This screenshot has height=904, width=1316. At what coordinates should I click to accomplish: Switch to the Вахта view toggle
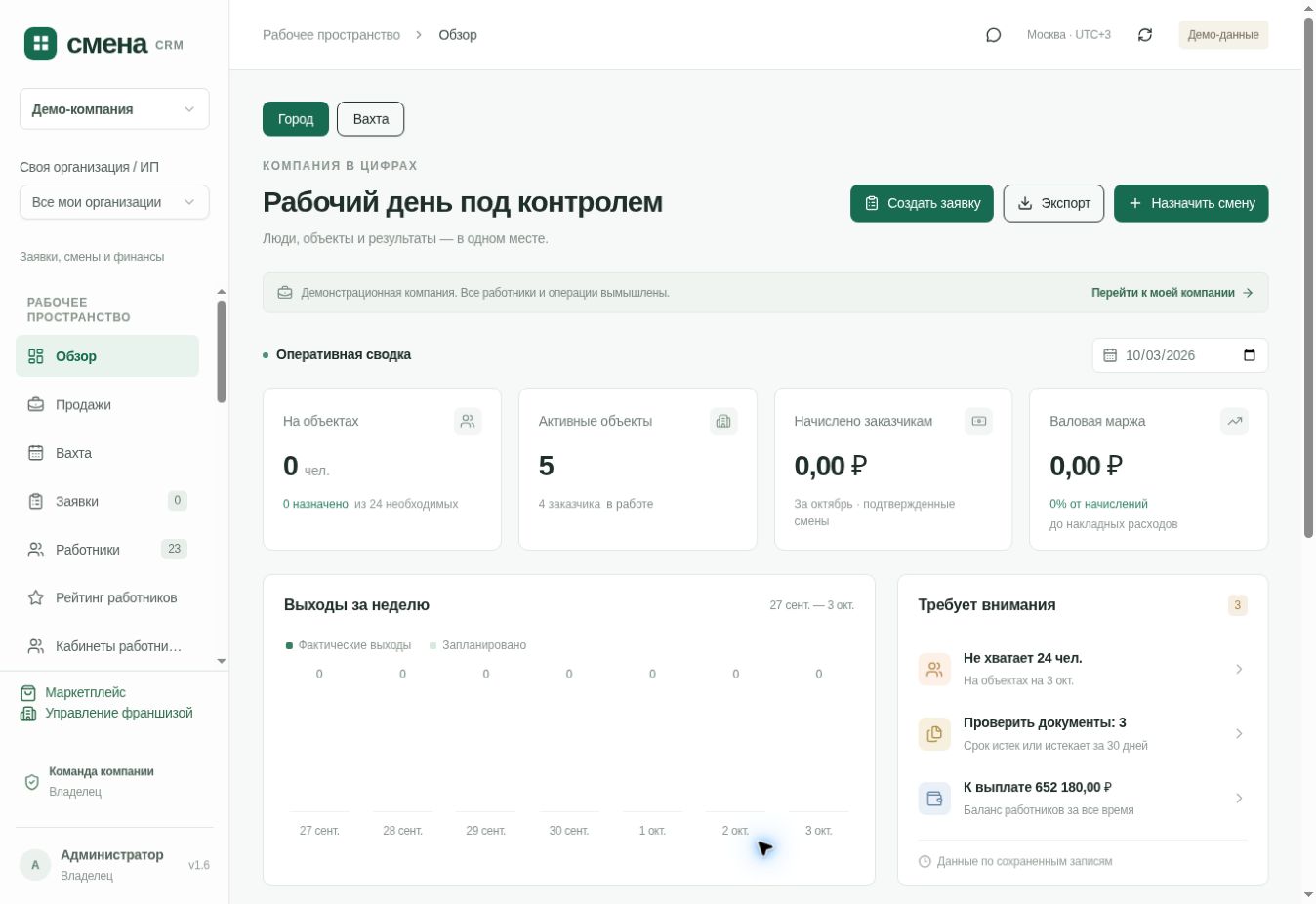click(371, 119)
